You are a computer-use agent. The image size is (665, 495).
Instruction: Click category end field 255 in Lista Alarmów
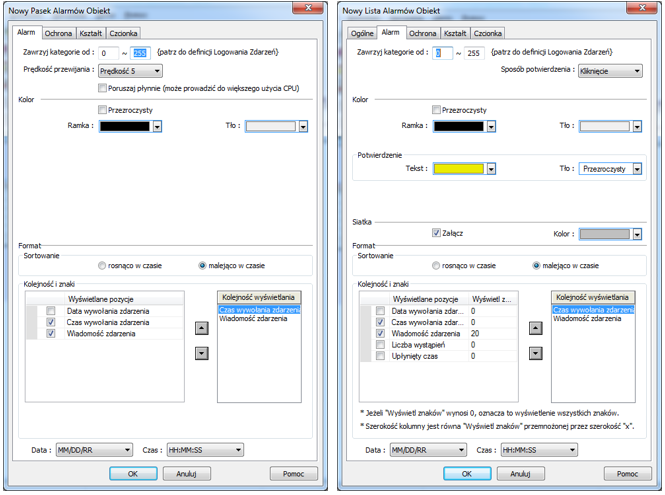pyautogui.click(x=474, y=53)
